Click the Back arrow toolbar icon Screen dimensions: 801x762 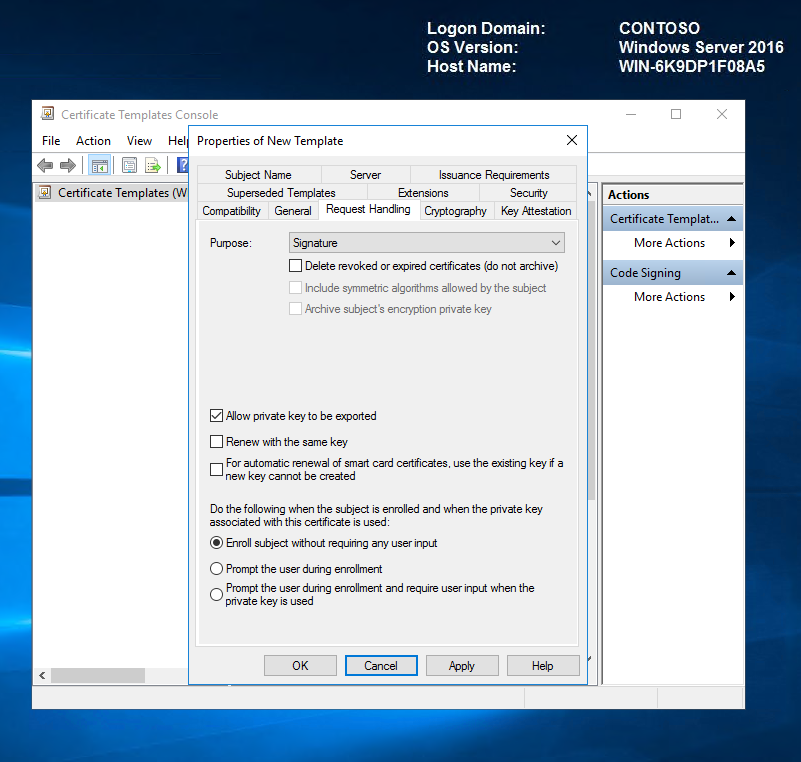45,165
